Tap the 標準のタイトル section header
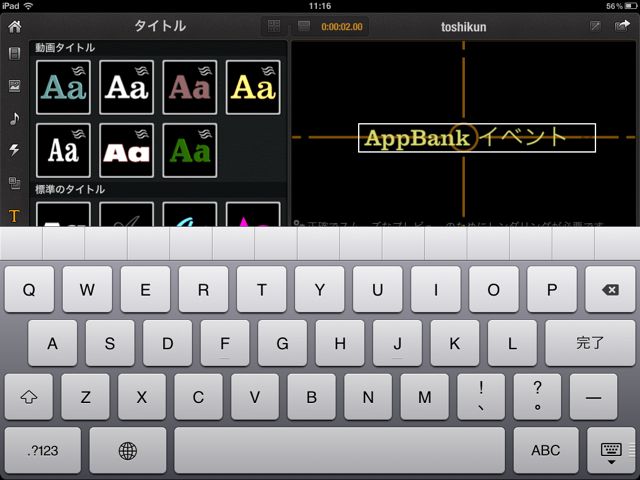The height and width of the screenshot is (480, 640). pos(70,189)
